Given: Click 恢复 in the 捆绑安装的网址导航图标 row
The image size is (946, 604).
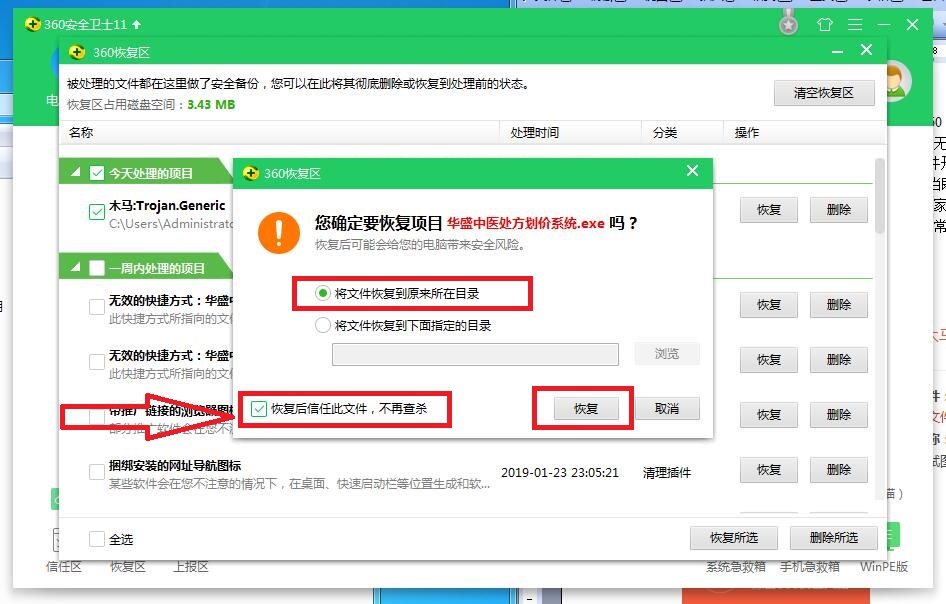Looking at the screenshot, I should [769, 469].
